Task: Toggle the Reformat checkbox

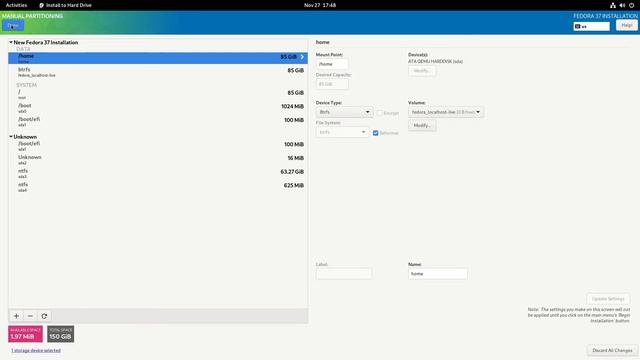Action: 376,133
